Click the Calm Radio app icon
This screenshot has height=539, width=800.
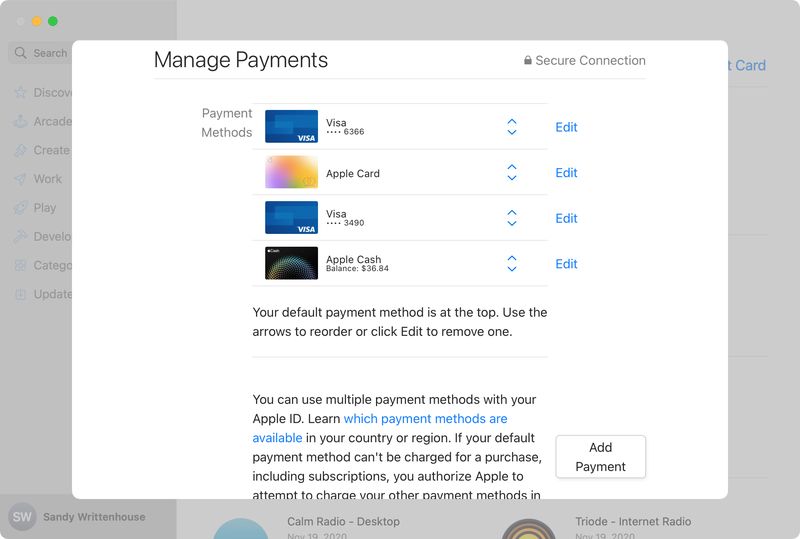[x=241, y=529]
